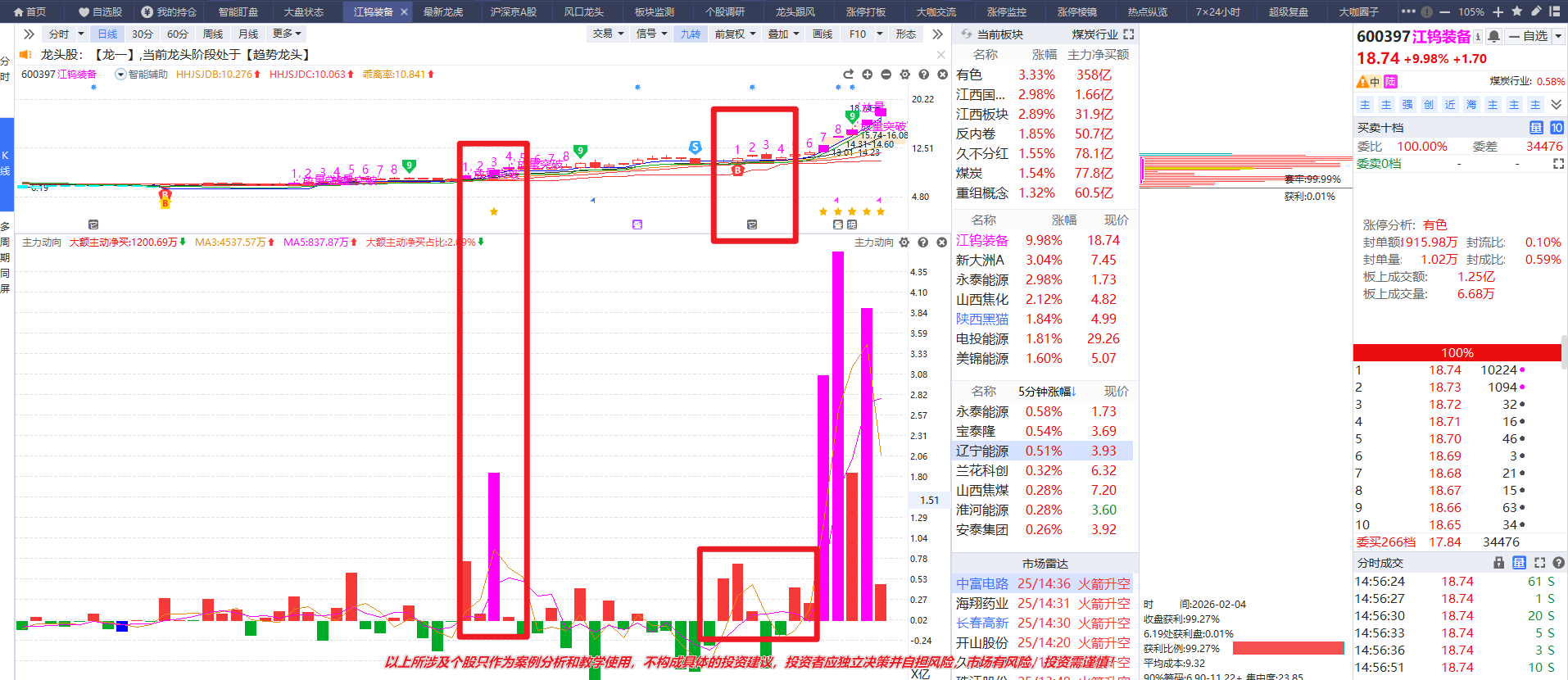Expand the 委卖0档 fullscreen icon

pyautogui.click(x=1558, y=164)
